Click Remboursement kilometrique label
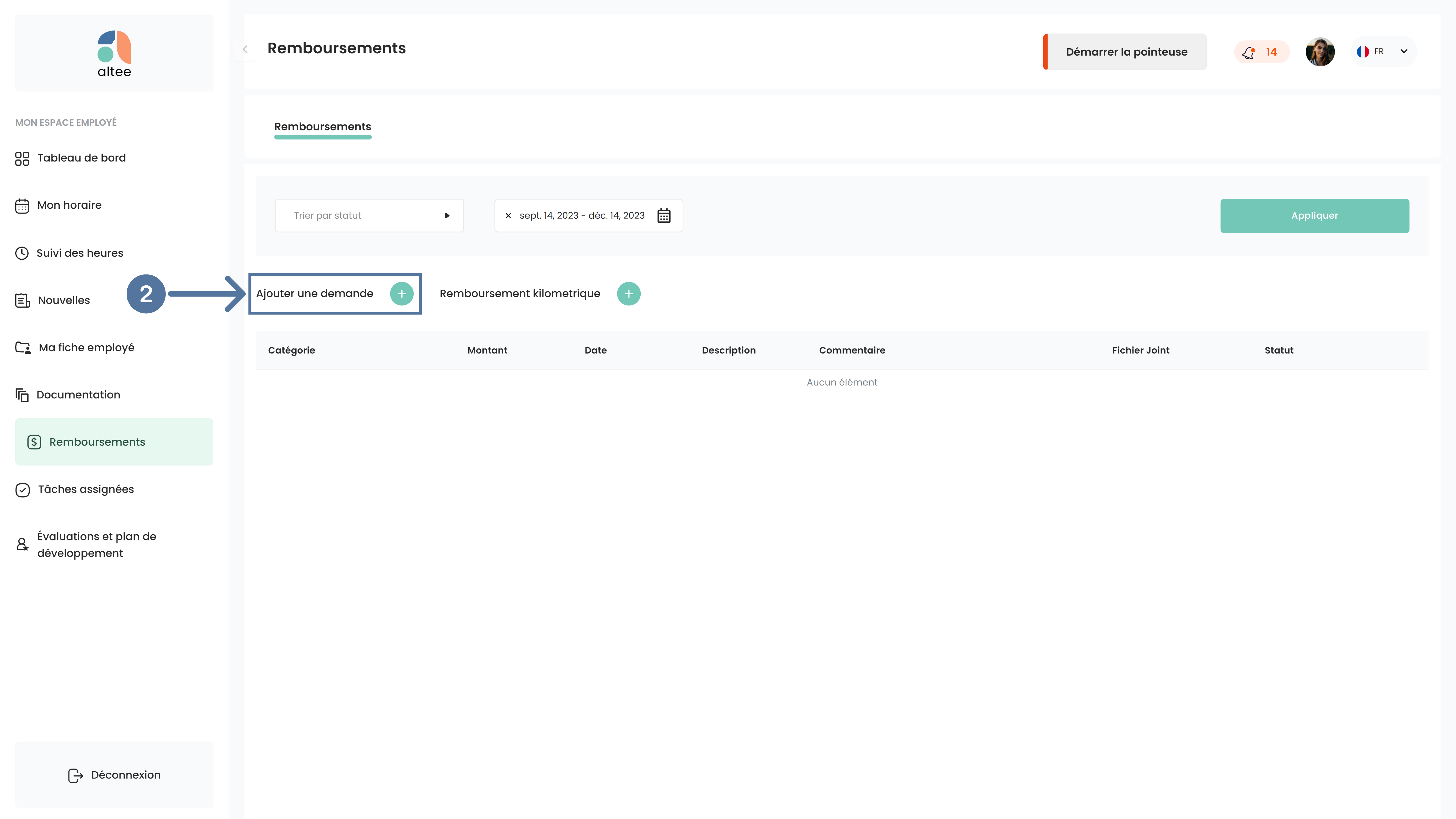 pos(520,293)
